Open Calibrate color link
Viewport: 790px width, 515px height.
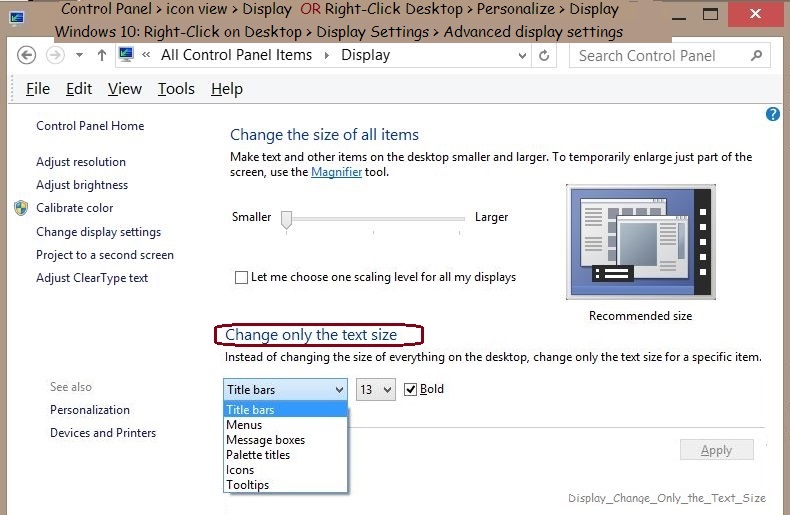tap(75, 208)
